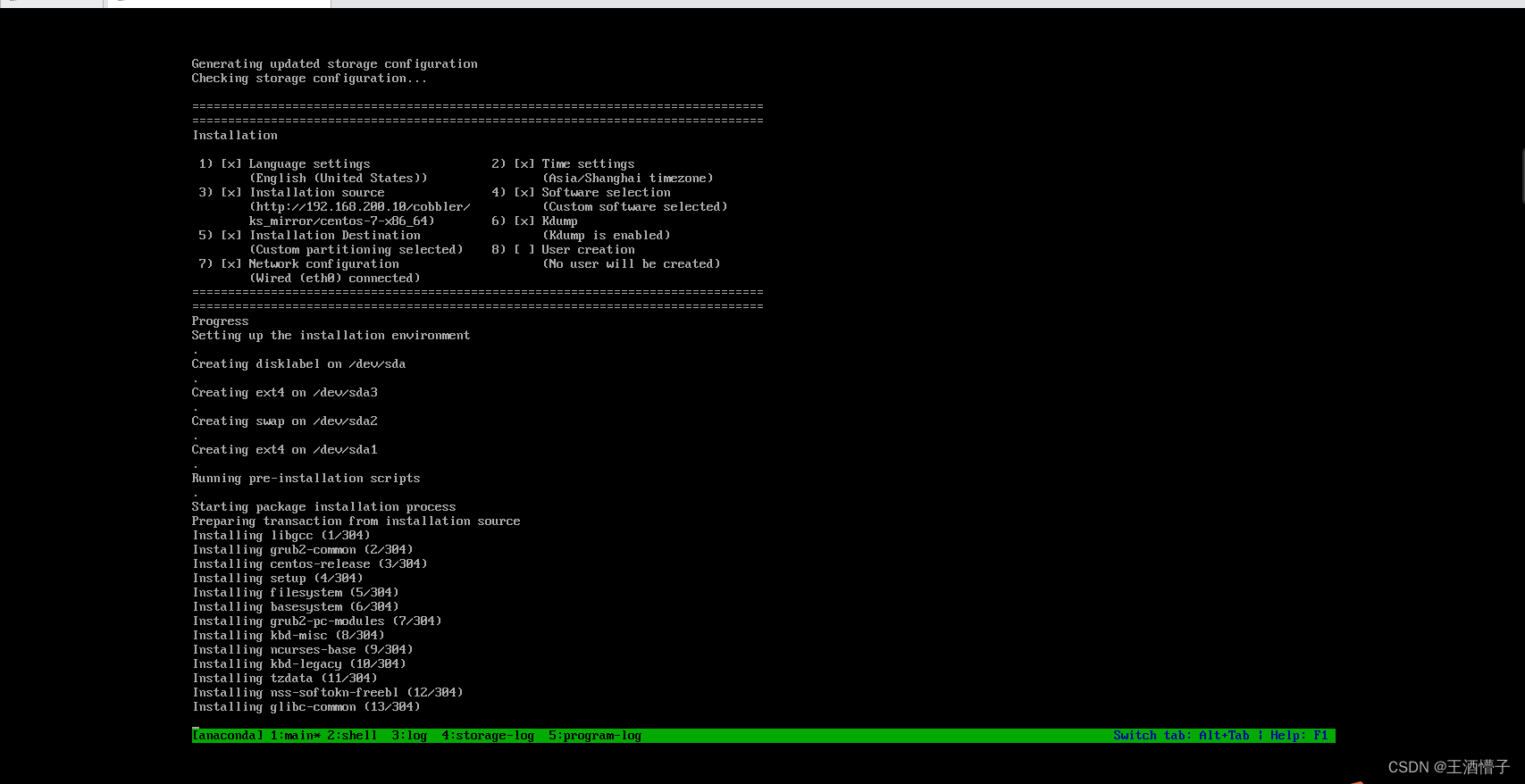Image resolution: width=1525 pixels, height=784 pixels.
Task: Click 'Generating updated storage configuration' line
Action: click(x=334, y=64)
